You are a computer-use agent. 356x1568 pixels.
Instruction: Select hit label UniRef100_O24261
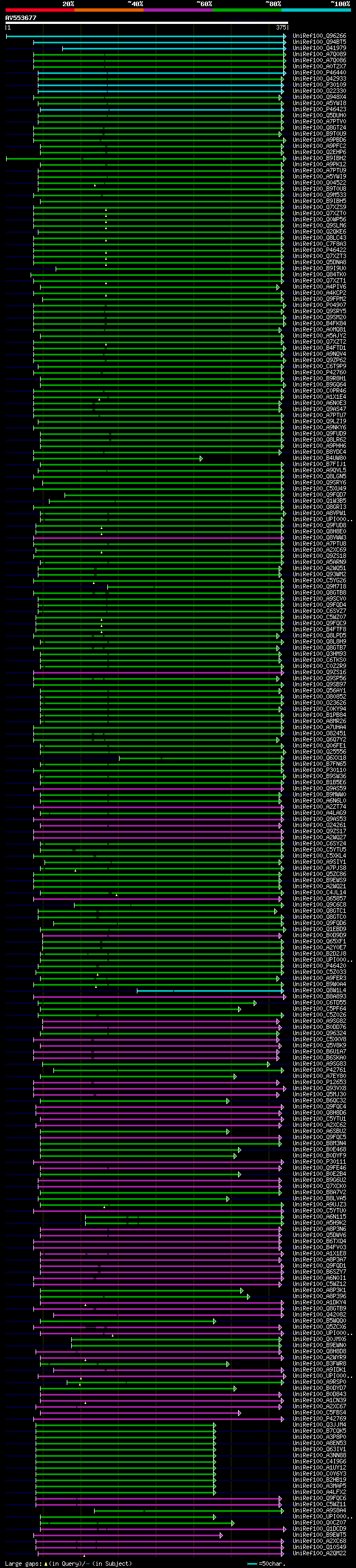pyautogui.click(x=319, y=825)
